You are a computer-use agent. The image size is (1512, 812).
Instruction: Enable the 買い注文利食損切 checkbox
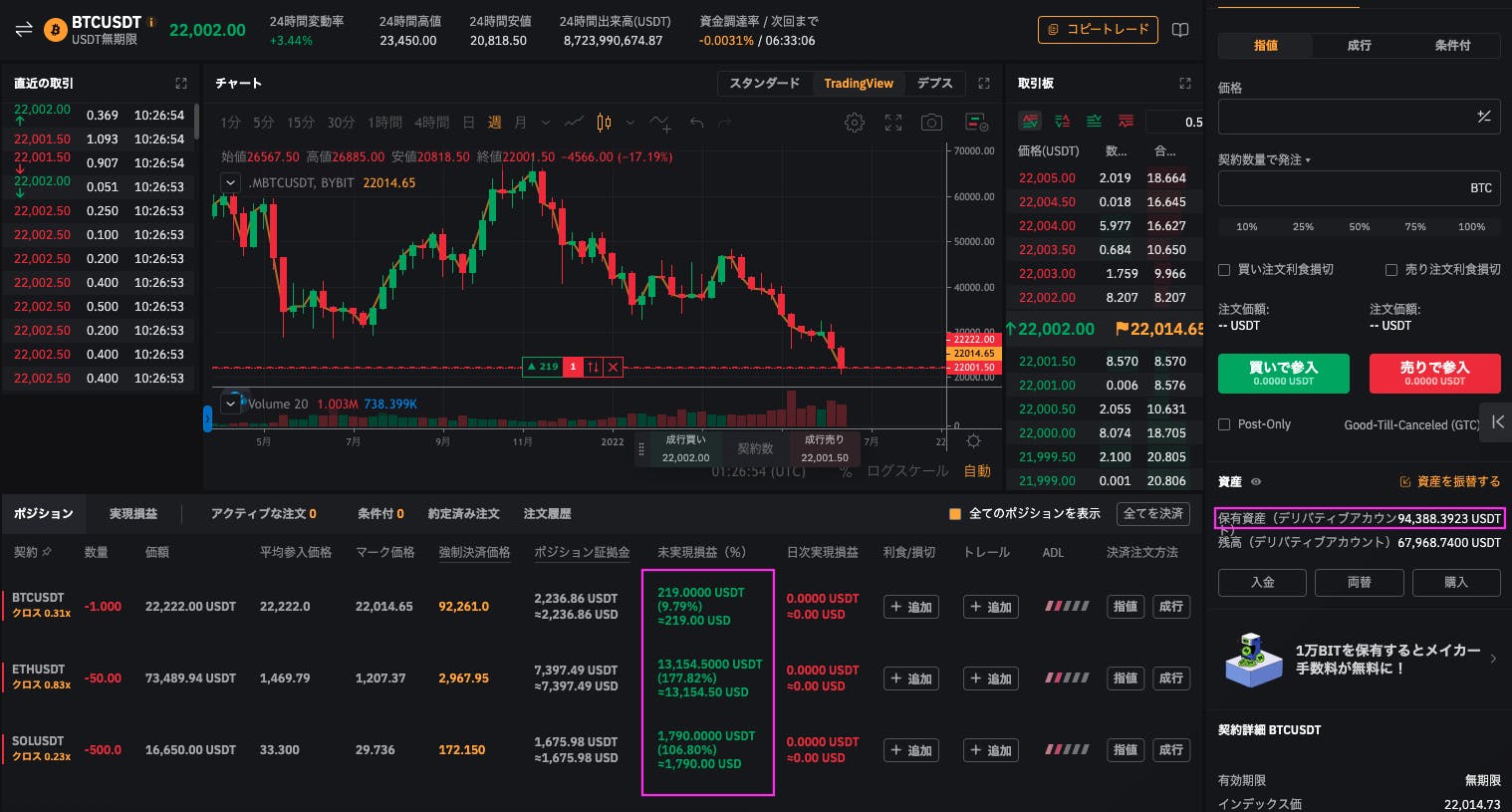coord(1224,270)
